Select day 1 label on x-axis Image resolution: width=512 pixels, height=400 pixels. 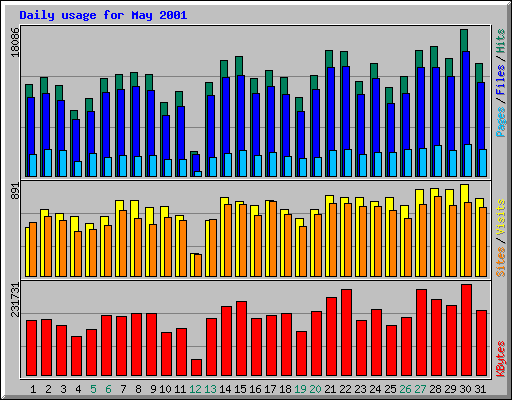click(33, 389)
